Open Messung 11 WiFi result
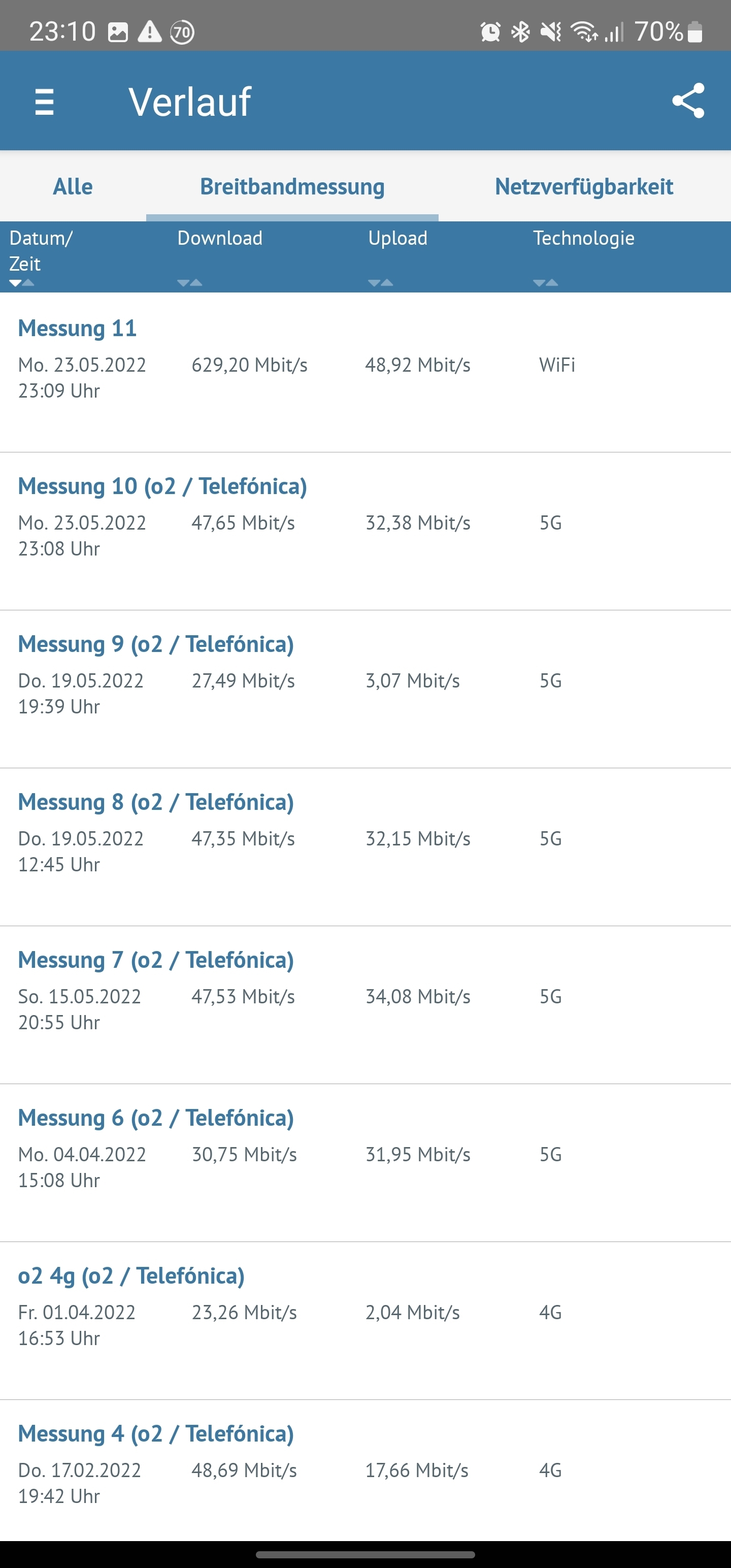Screen dimensions: 731x1568 coord(365,373)
